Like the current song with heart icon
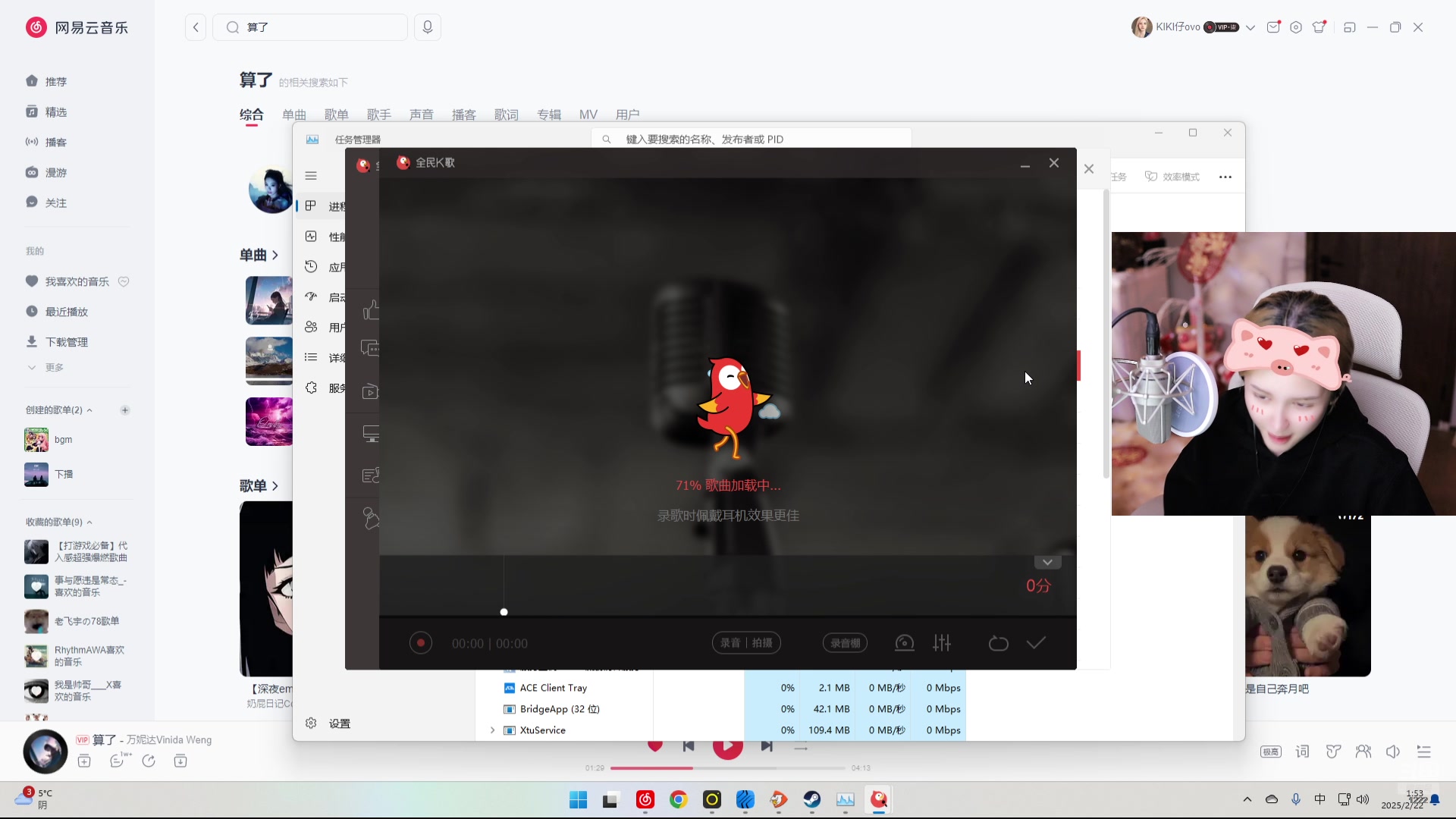 point(655,746)
